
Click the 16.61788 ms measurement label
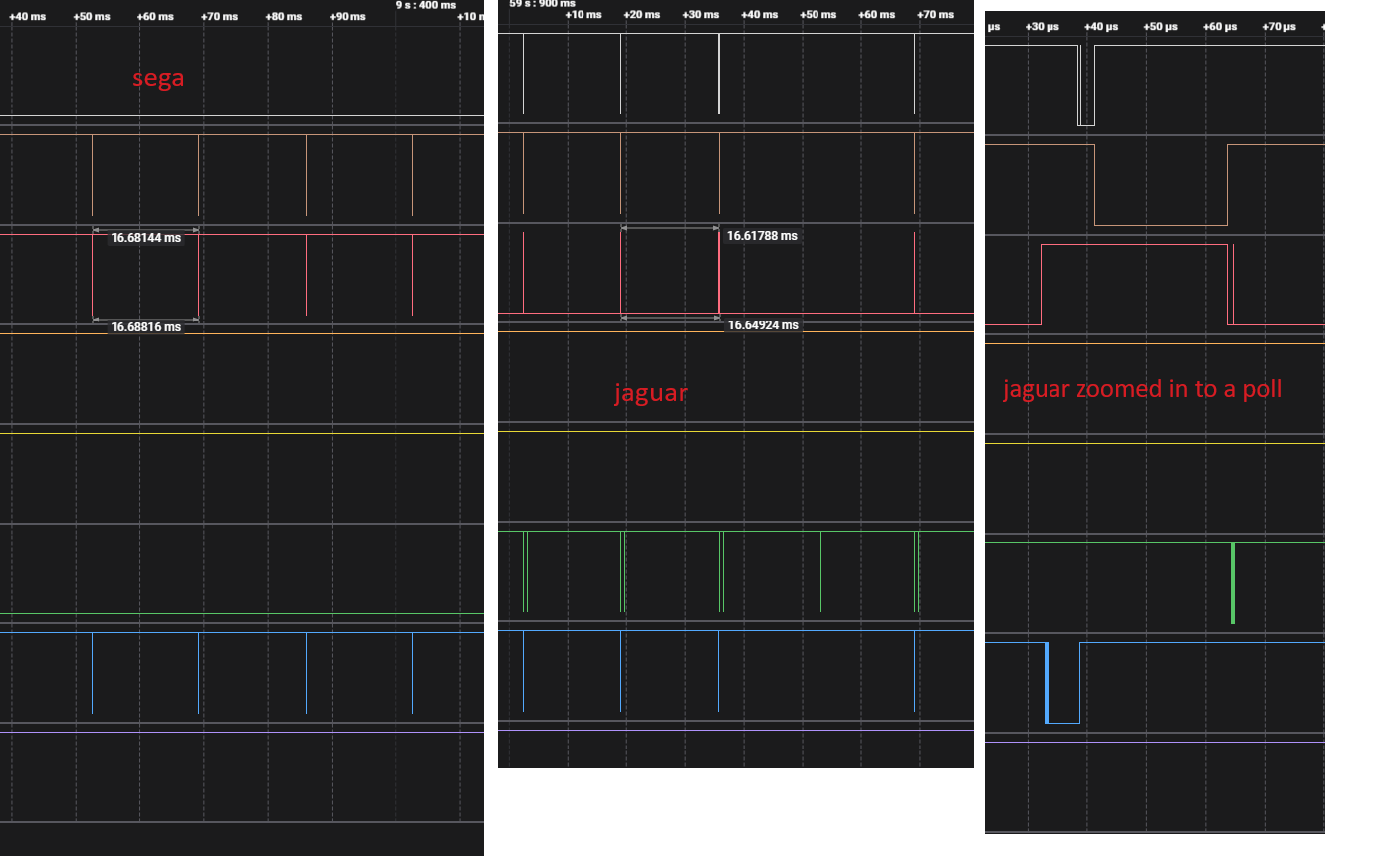click(762, 236)
